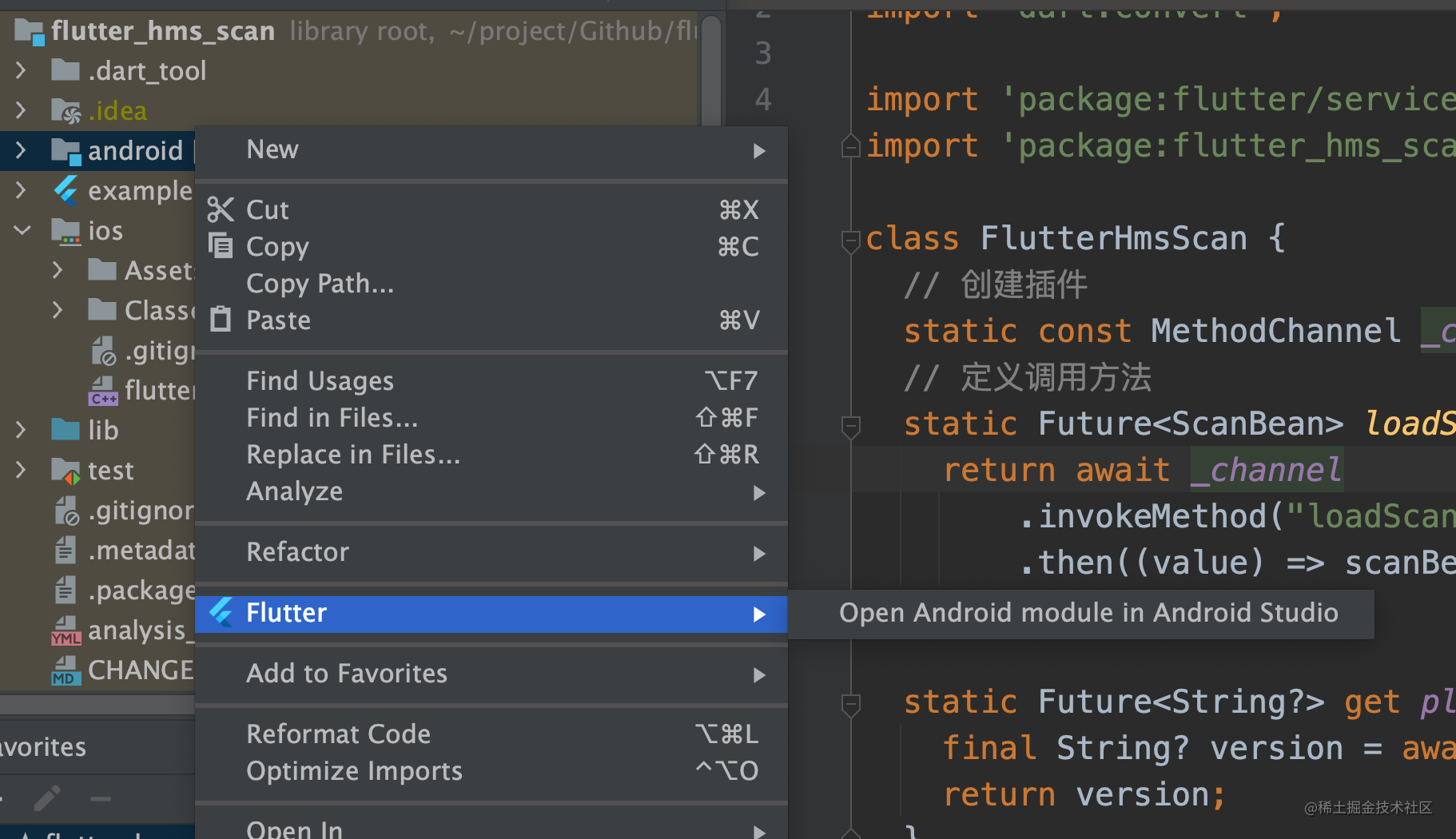Click the .metadata file icon

tap(66, 550)
